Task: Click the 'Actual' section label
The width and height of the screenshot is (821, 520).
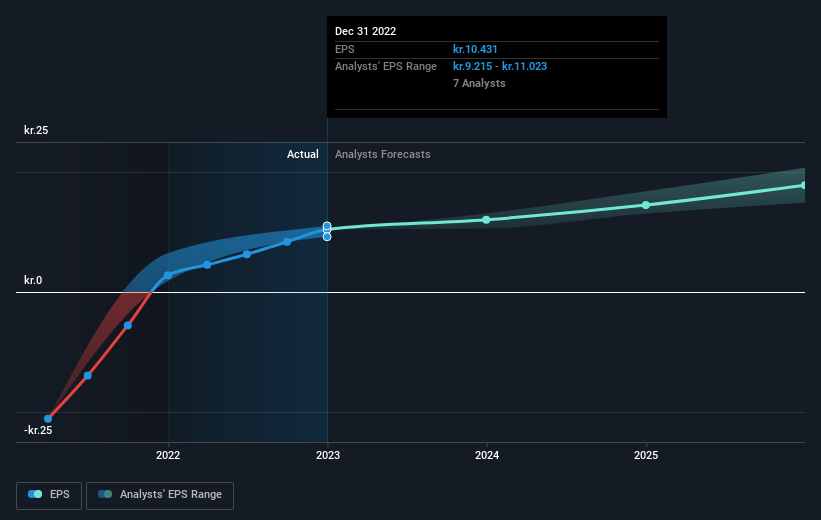Action: click(x=303, y=154)
